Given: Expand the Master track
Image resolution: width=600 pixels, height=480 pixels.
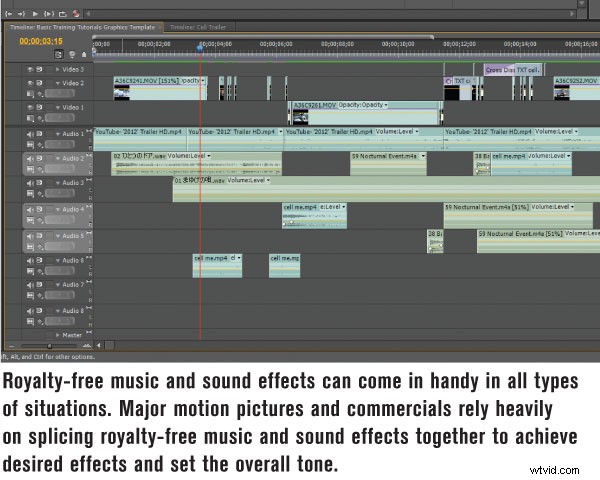Looking at the screenshot, I should pyautogui.click(x=58, y=335).
